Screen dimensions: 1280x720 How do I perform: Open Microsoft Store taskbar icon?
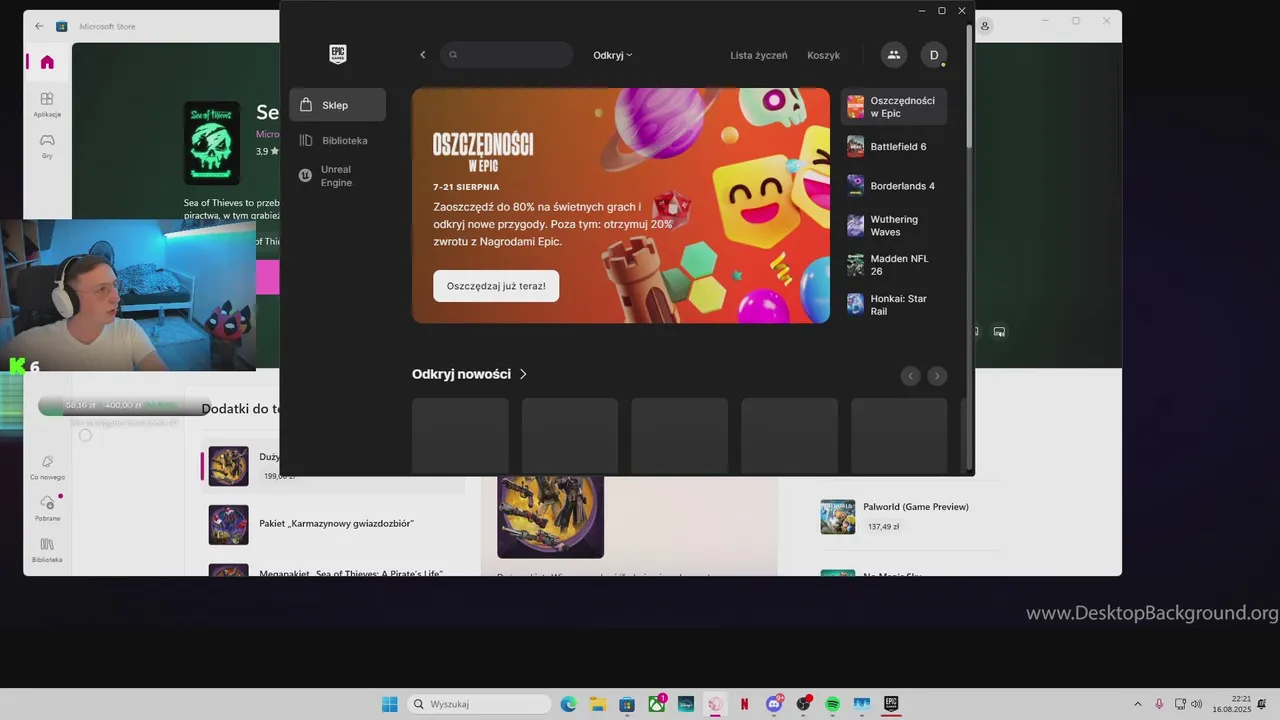[x=627, y=704]
